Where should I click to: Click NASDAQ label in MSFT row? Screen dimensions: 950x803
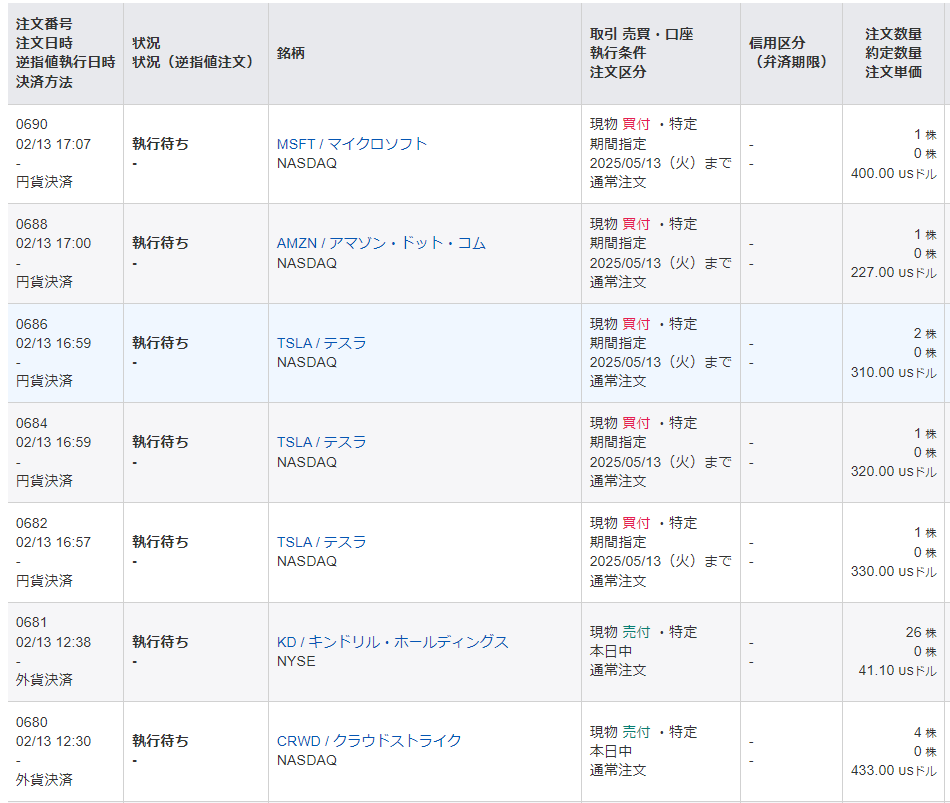(x=307, y=164)
